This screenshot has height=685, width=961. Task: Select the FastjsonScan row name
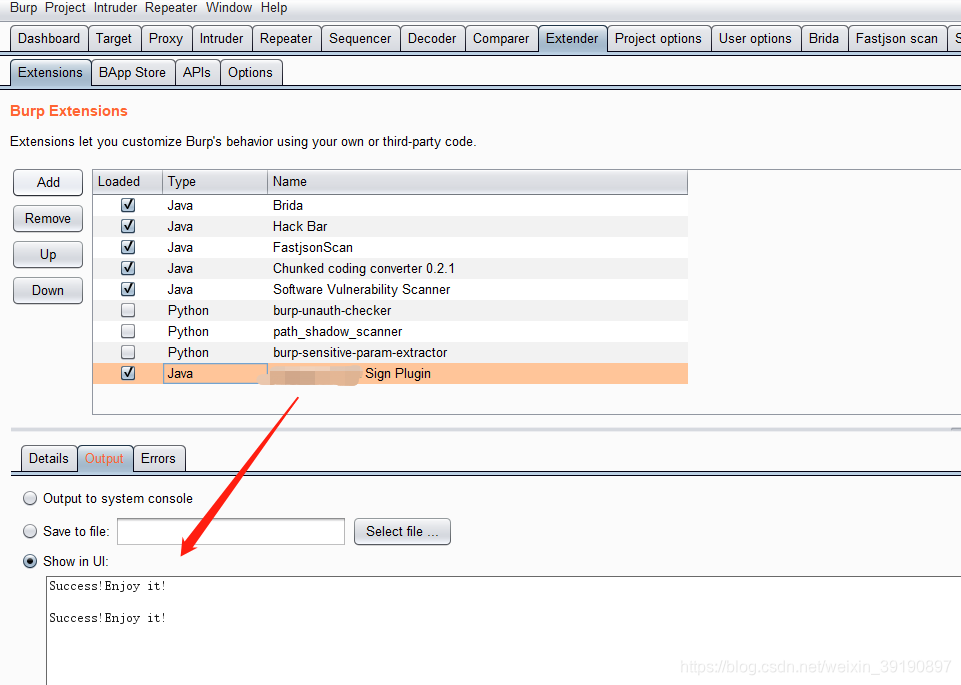pyautogui.click(x=313, y=248)
